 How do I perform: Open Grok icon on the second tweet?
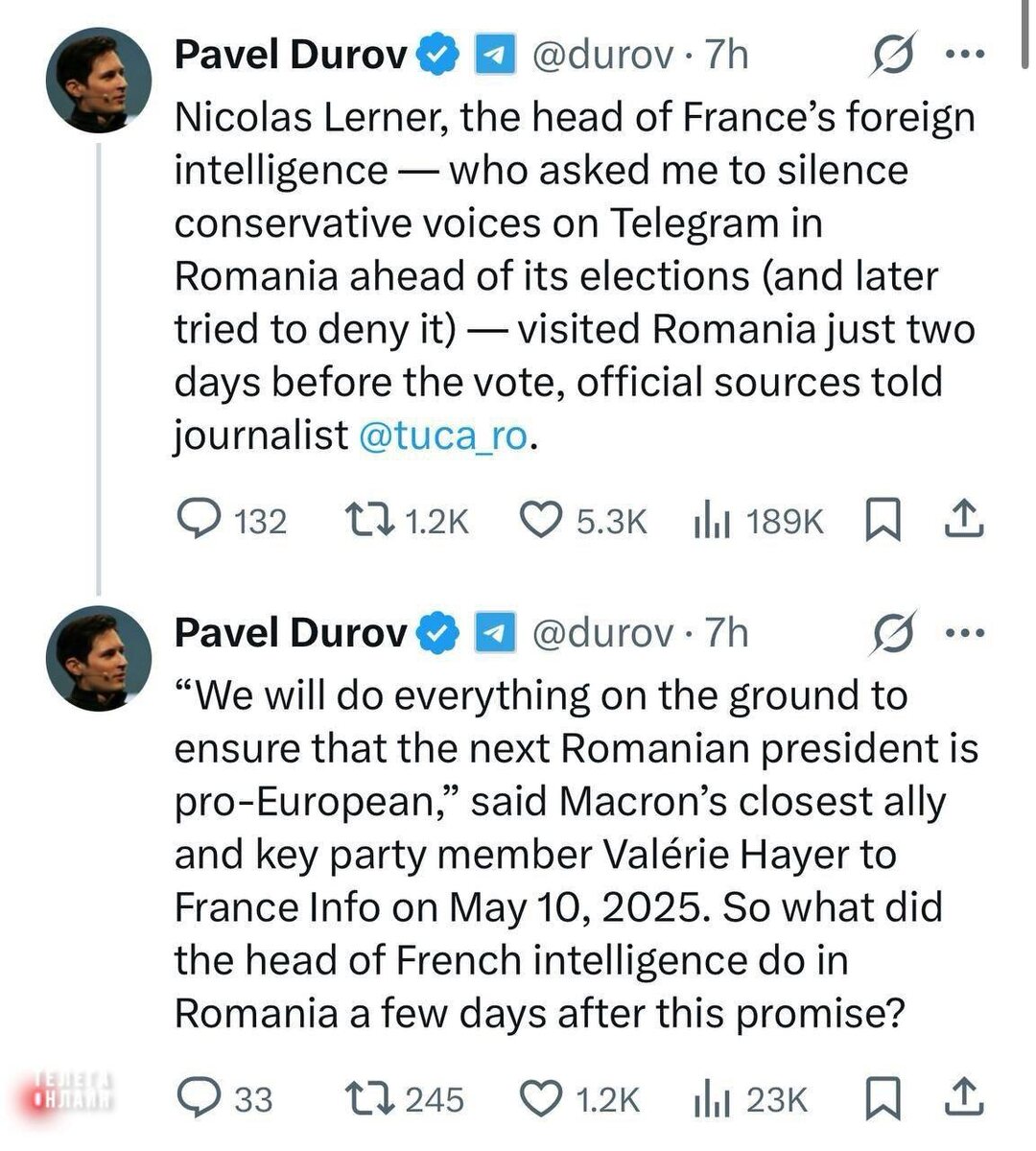tap(893, 633)
